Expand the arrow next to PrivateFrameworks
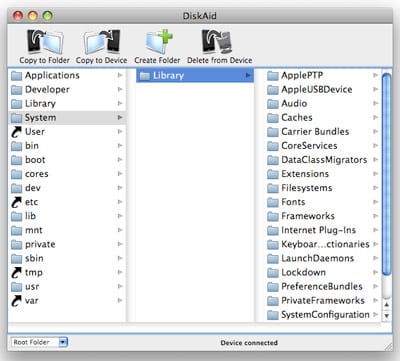400x361 pixels. pos(376,301)
